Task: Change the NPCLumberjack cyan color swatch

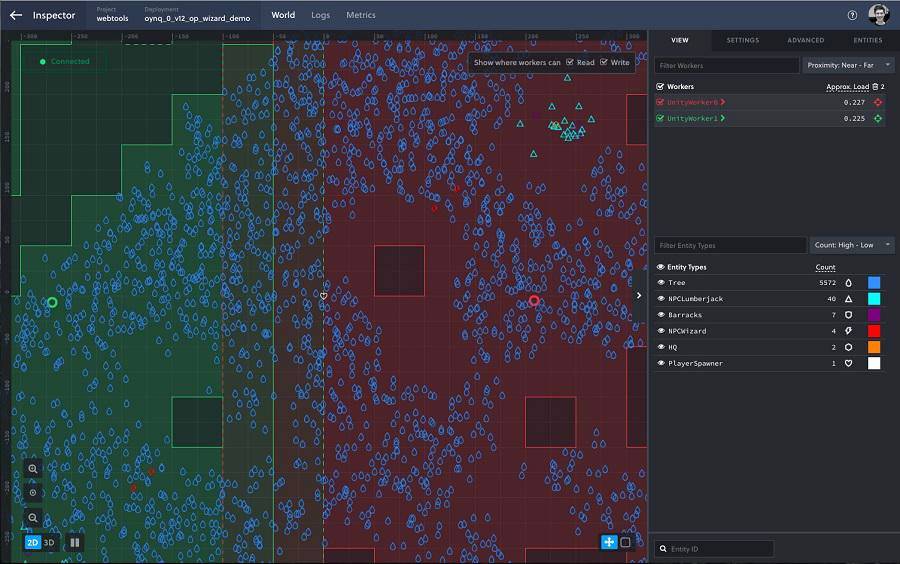Action: click(874, 299)
